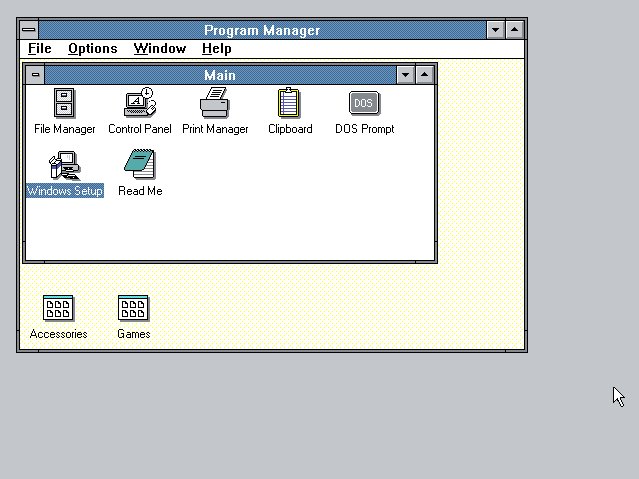Open the Main window control menu box

[x=35, y=75]
